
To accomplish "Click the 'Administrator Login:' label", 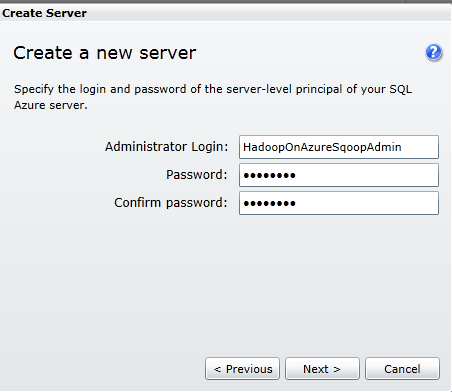I will click(x=166, y=147).
